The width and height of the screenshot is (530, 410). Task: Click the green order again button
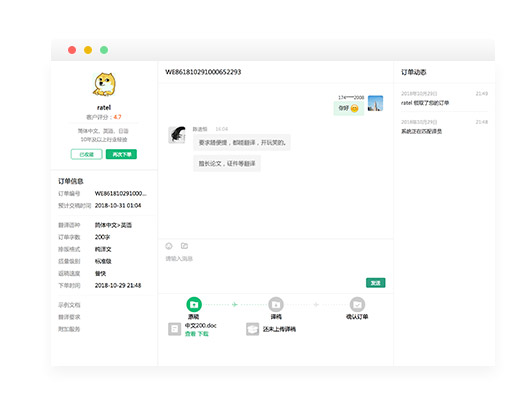click(121, 154)
